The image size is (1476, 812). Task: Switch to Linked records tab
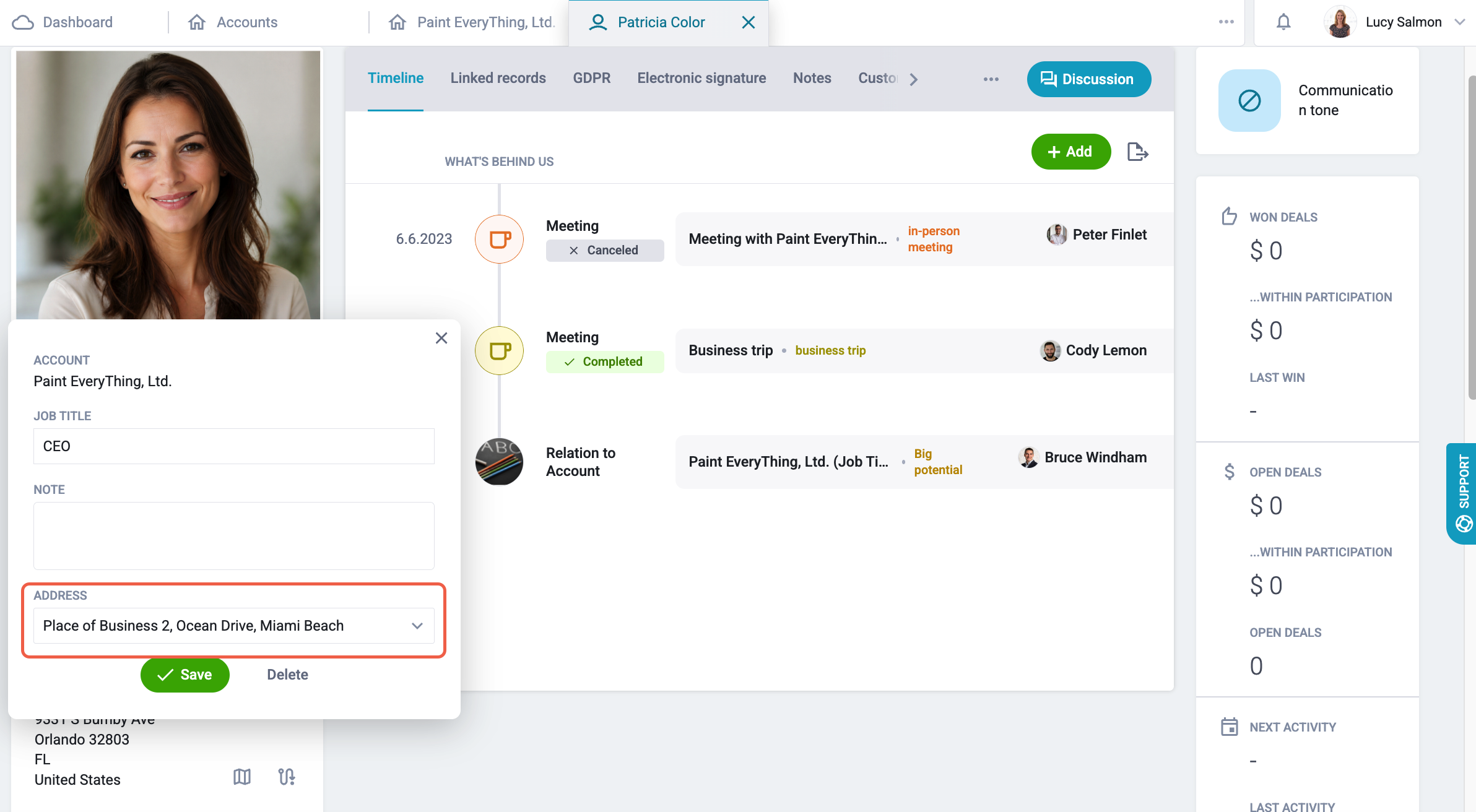[498, 78]
